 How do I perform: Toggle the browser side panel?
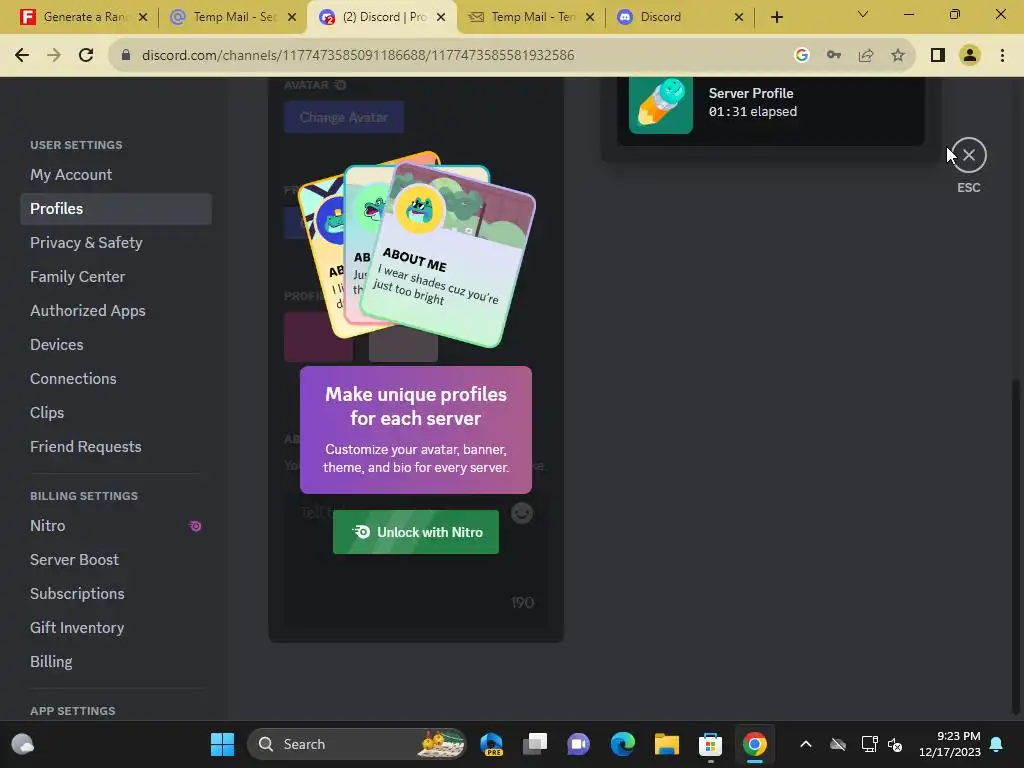938,55
